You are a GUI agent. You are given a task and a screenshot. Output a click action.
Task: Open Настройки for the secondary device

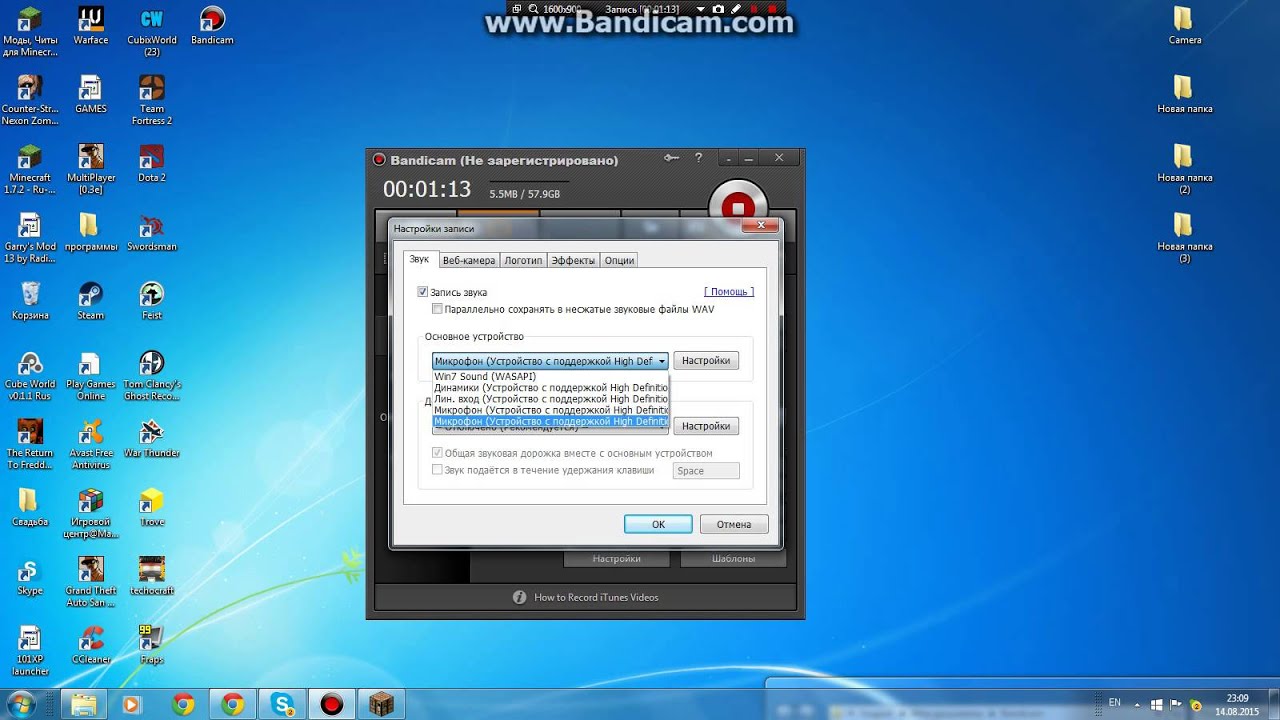[x=706, y=426]
